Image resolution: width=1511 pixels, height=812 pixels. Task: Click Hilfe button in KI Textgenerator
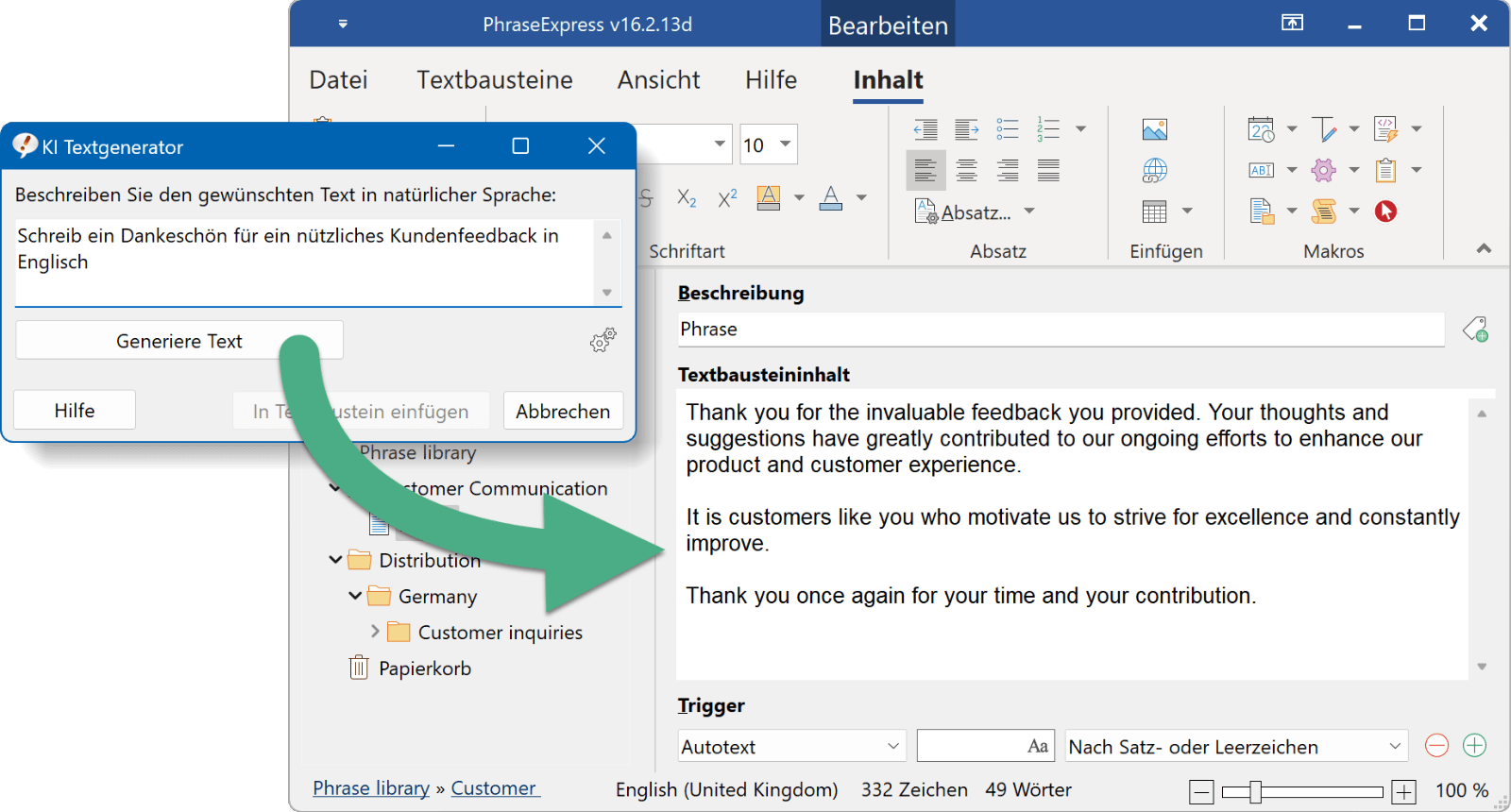coord(75,411)
